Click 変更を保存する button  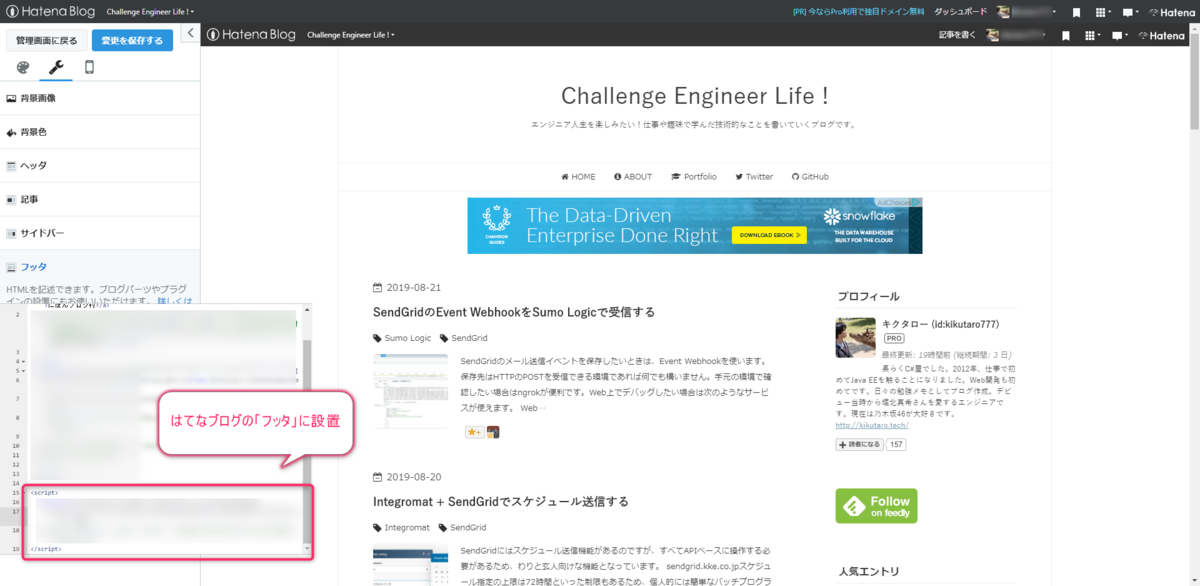tap(132, 40)
